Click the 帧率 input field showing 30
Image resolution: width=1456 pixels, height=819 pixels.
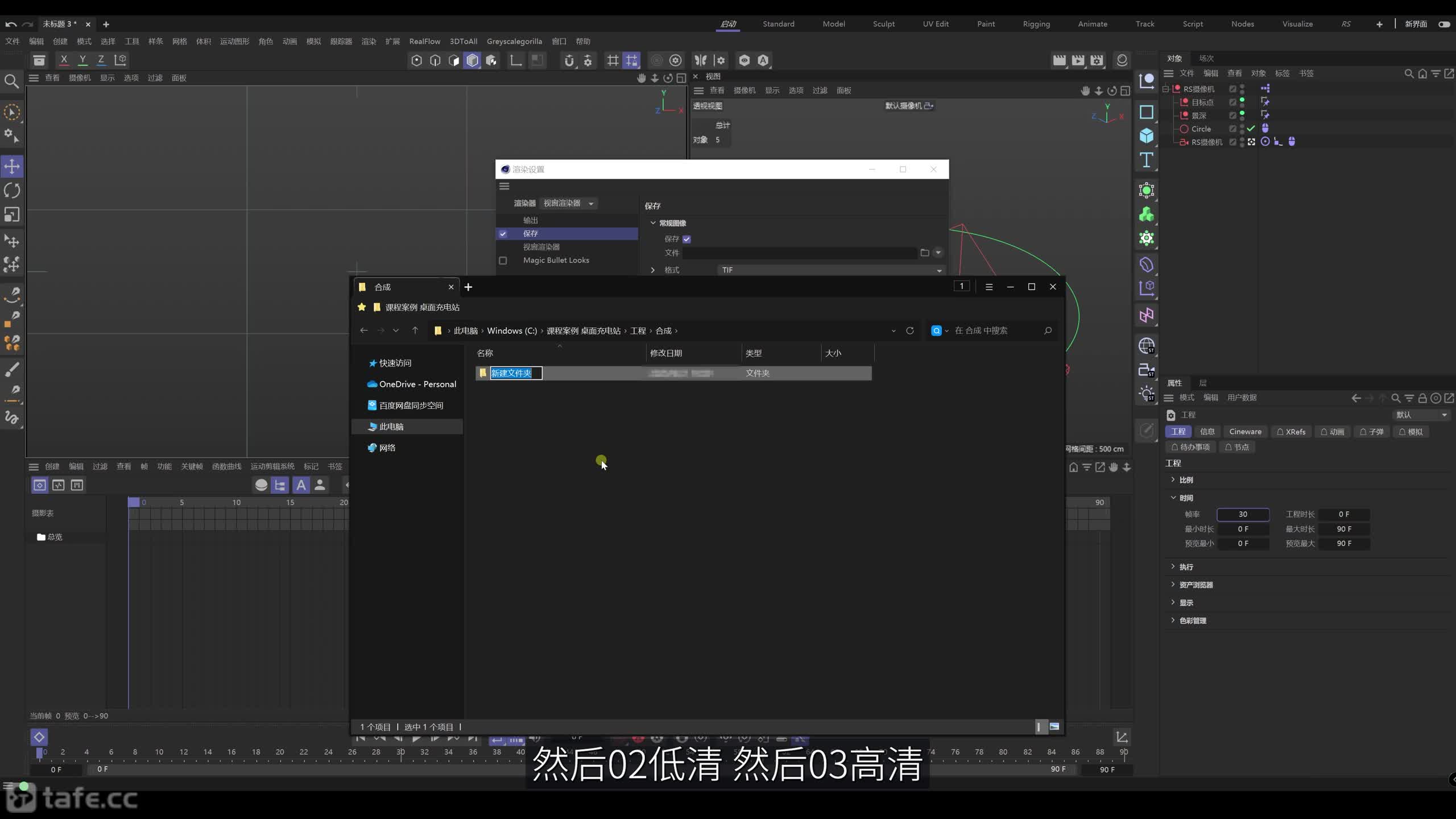[x=1243, y=514]
